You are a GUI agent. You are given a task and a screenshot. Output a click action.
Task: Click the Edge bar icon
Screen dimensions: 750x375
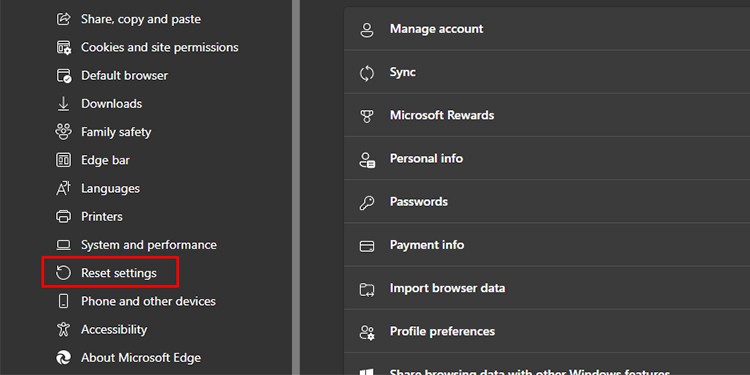tap(63, 160)
